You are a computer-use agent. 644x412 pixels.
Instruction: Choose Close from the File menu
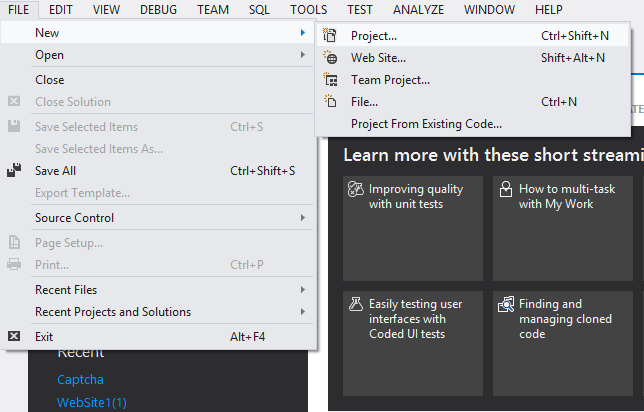click(50, 80)
